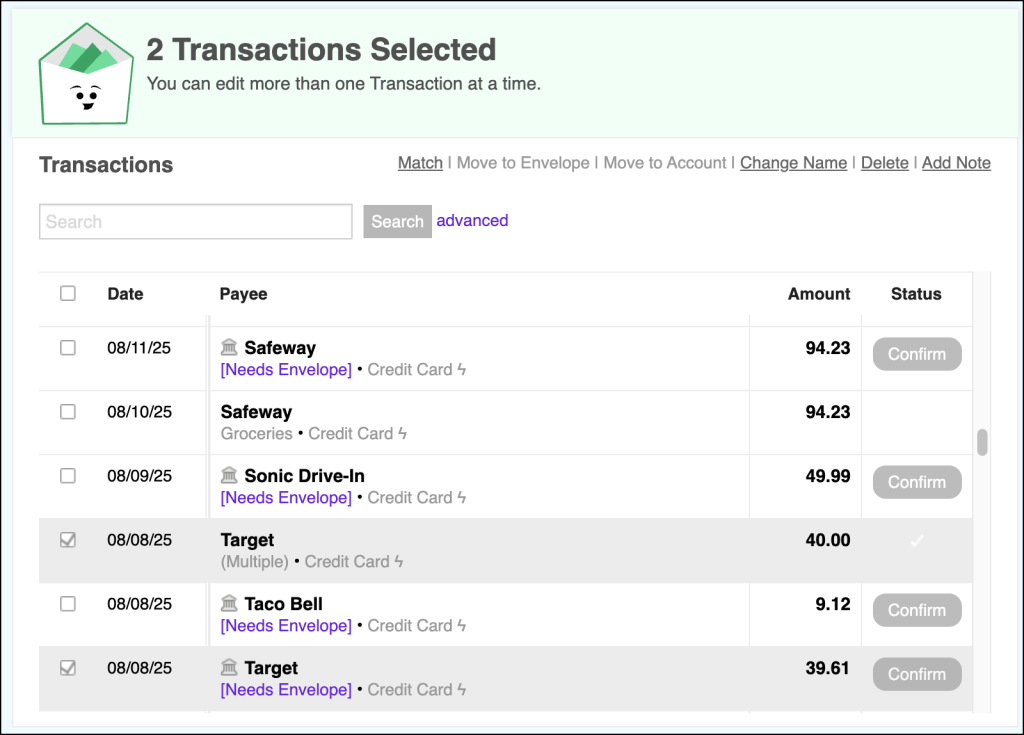Click the 2 Transactions Selected heading

pos(321,50)
